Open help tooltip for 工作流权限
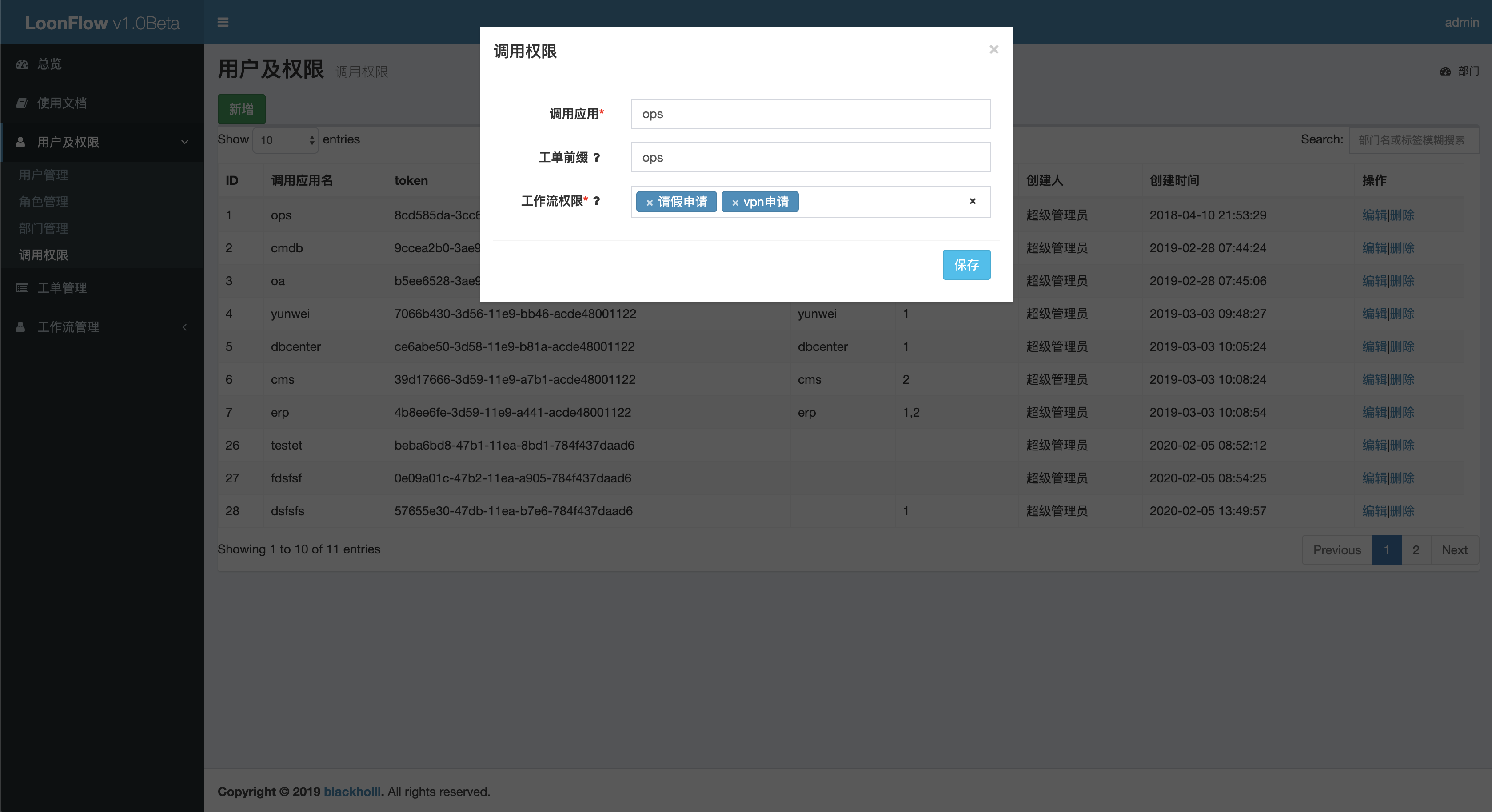This screenshot has height=812, width=1492. (x=597, y=201)
